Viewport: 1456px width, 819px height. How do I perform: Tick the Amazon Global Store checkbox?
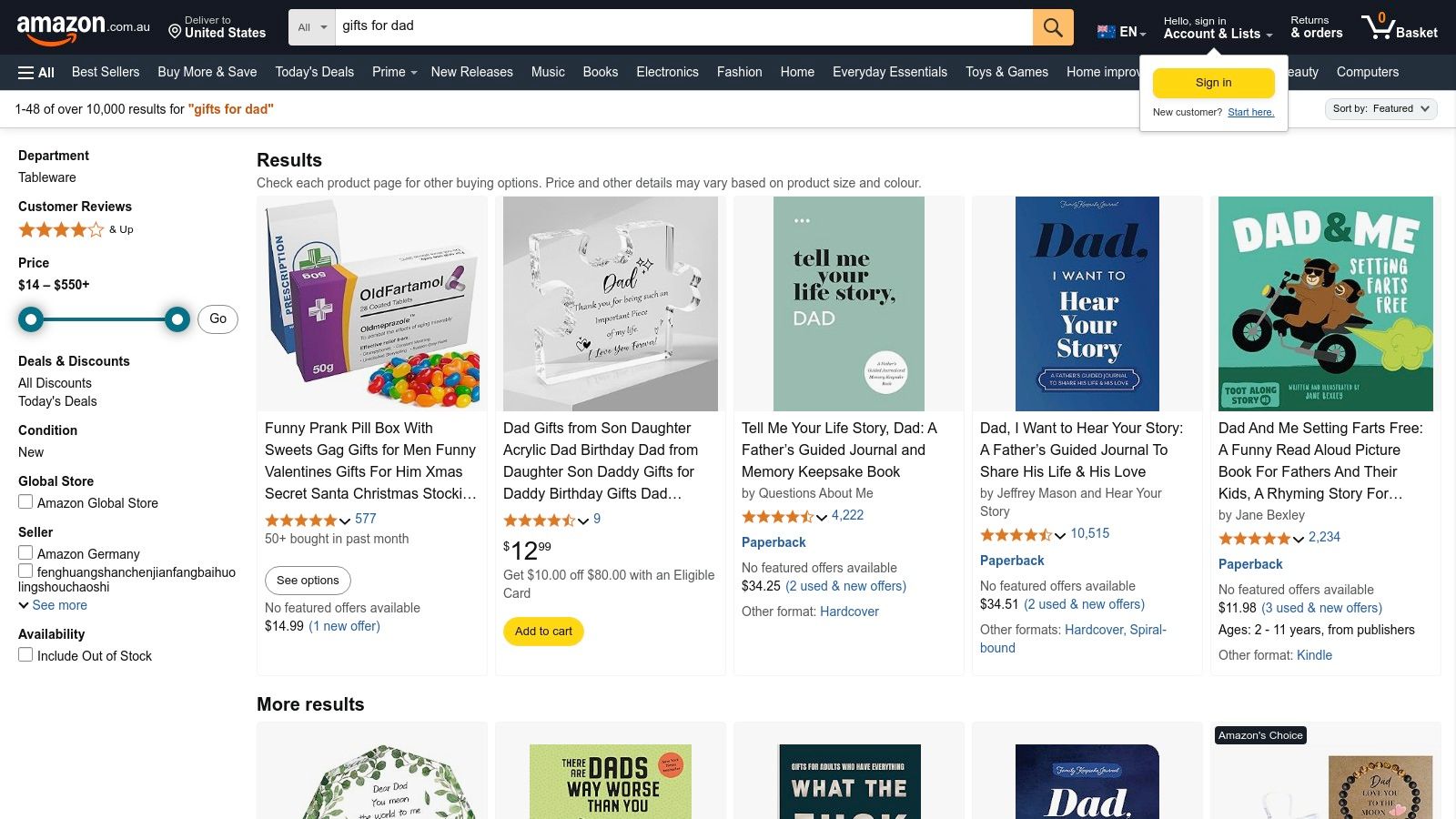pyautogui.click(x=25, y=502)
